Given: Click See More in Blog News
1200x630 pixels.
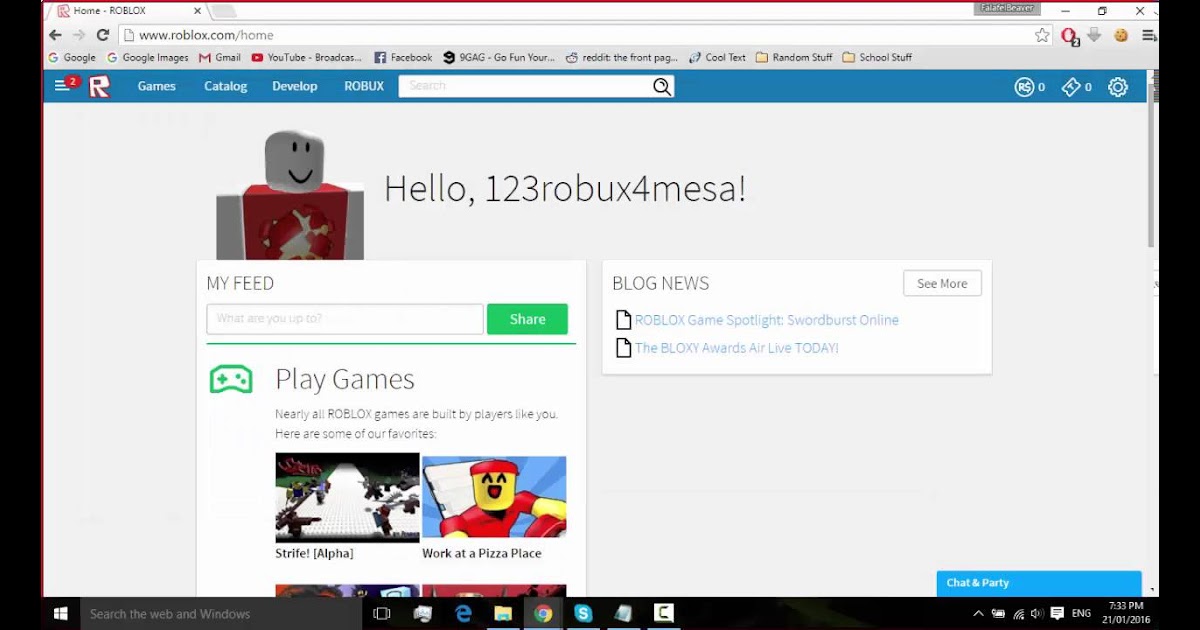Looking at the screenshot, I should (x=942, y=283).
